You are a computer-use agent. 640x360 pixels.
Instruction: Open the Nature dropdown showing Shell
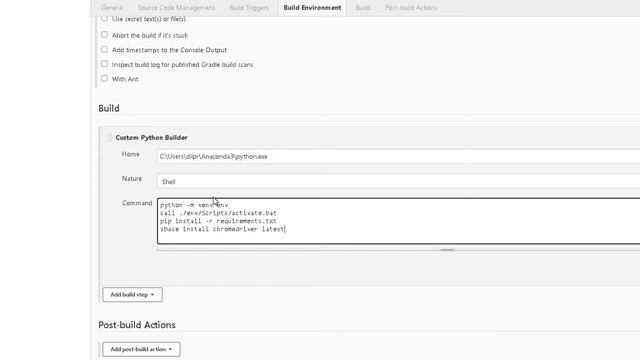tap(398, 181)
